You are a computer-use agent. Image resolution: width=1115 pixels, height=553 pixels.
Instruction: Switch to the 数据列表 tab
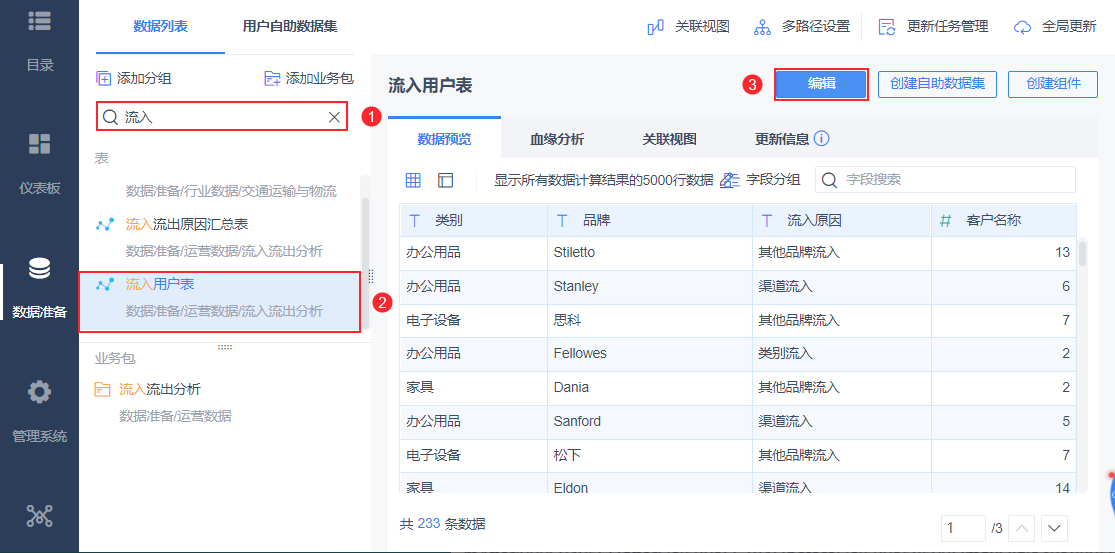(161, 27)
